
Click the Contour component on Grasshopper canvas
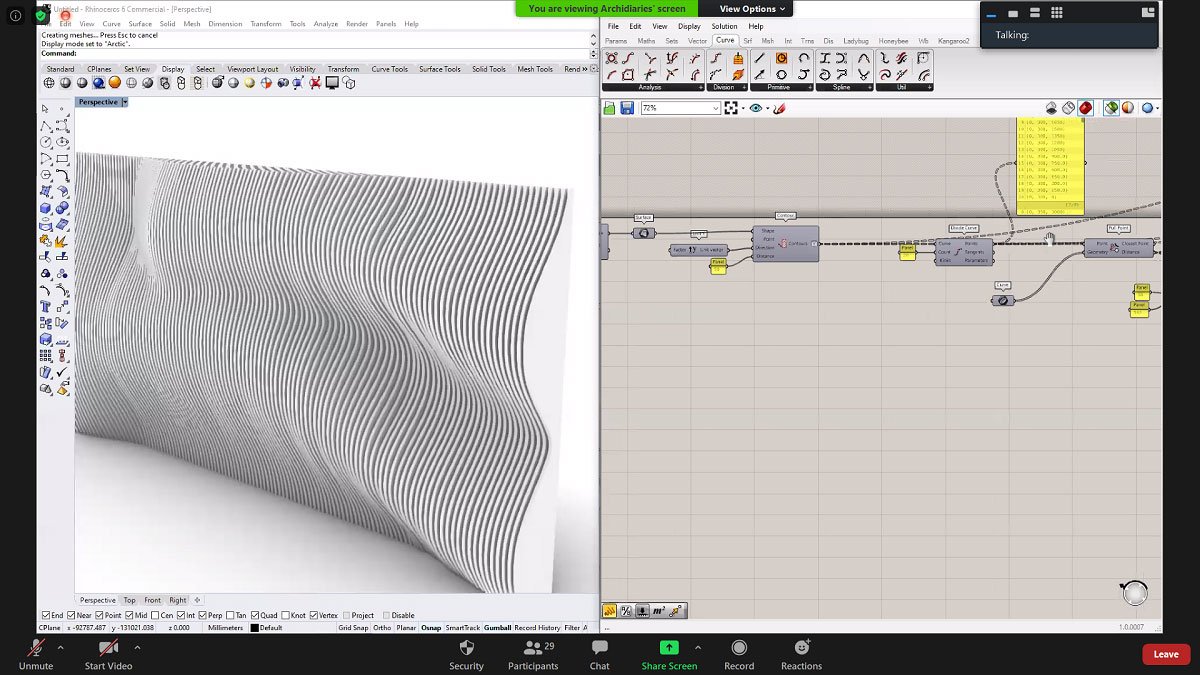pos(785,243)
